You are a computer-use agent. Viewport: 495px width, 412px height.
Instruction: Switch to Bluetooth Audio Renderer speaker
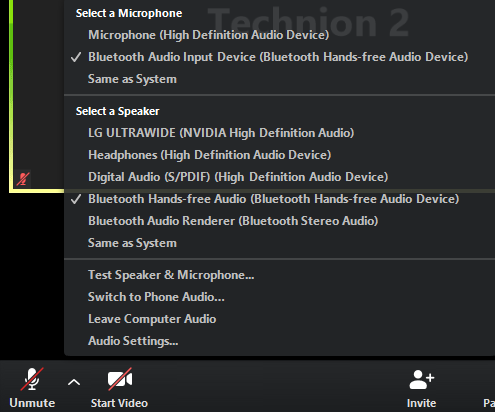(233, 221)
